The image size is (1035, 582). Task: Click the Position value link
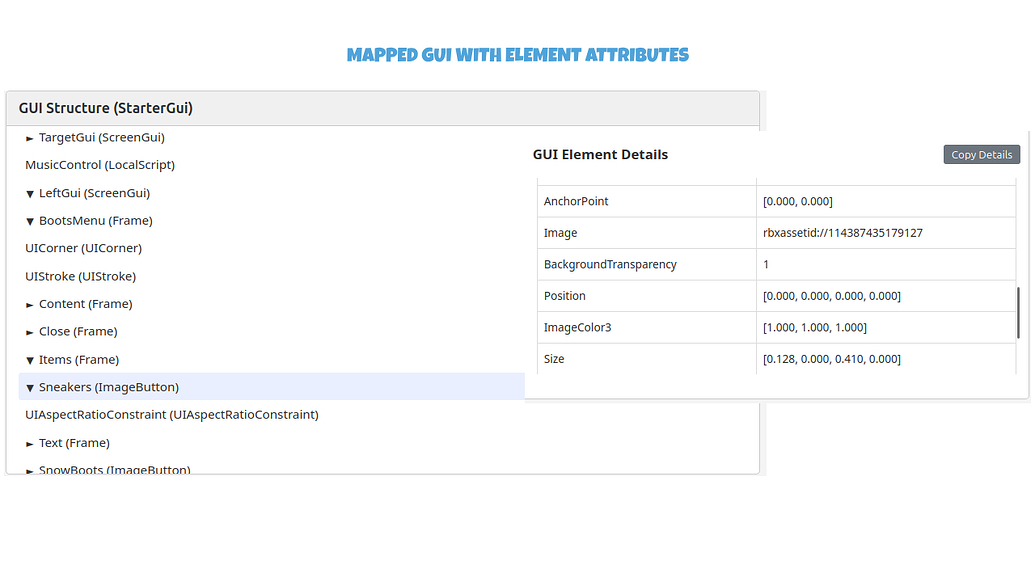tap(831, 295)
